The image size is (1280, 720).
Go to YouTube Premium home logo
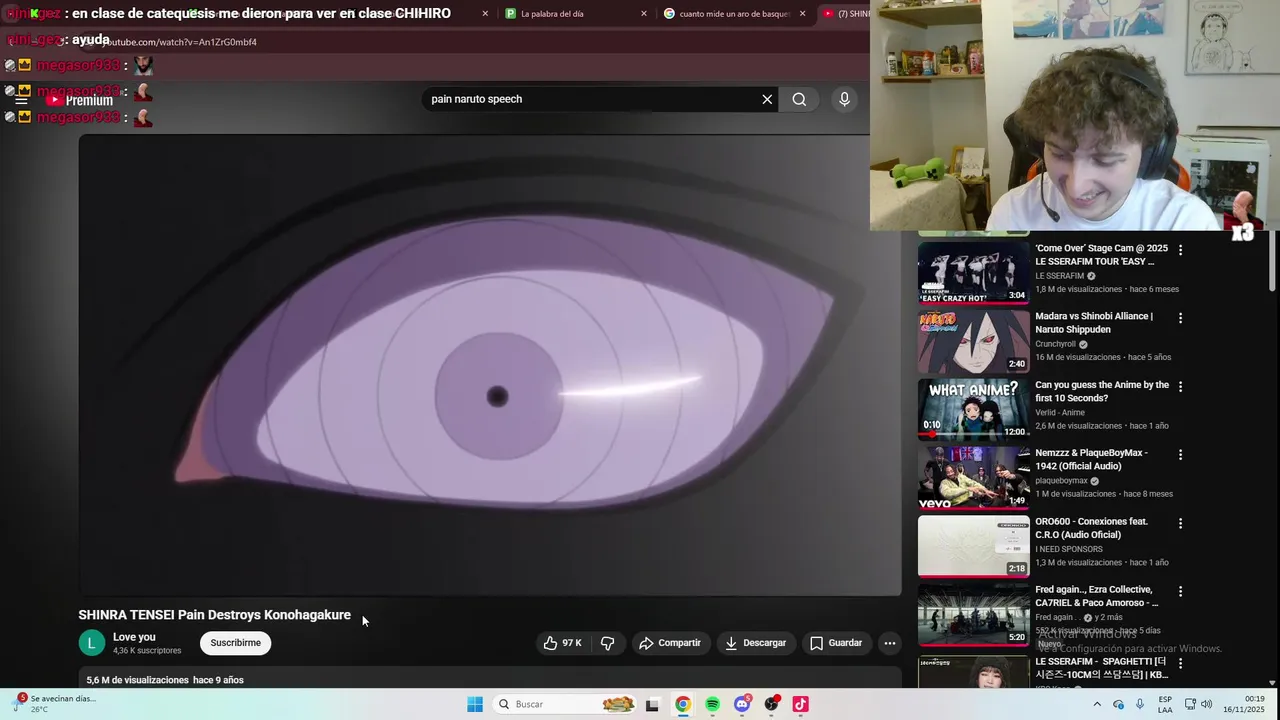point(80,100)
